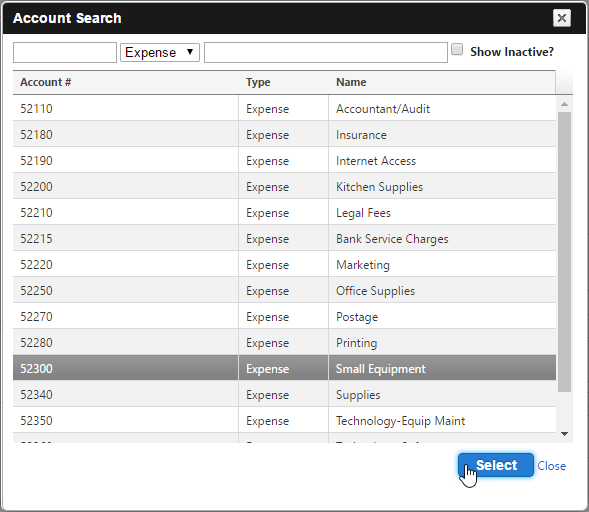589x512 pixels.
Task: Select the Technology-Equip Maint row
Action: pos(284,420)
